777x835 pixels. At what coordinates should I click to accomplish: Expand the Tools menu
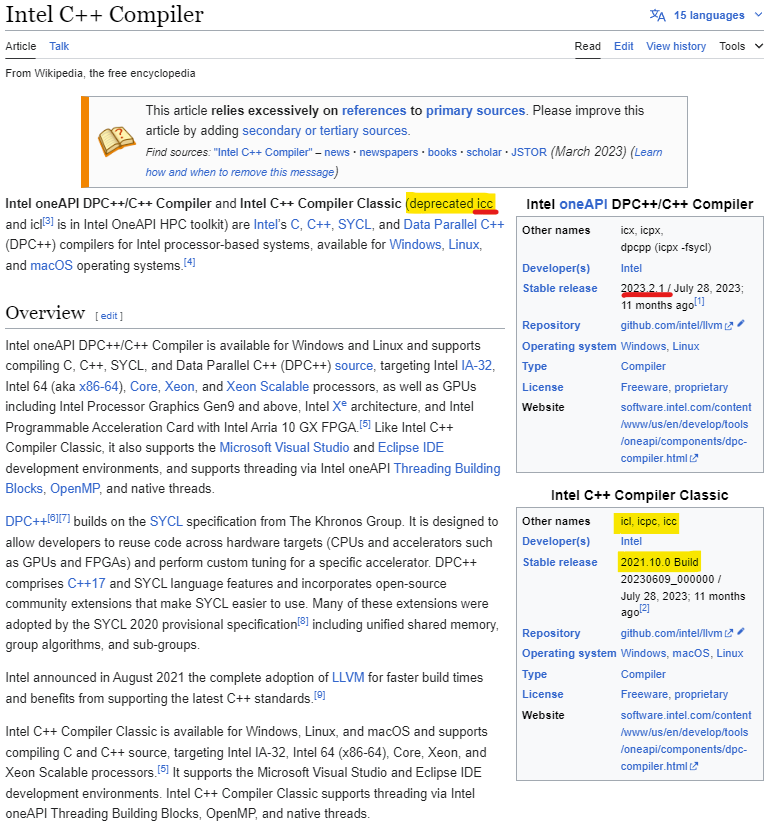741,46
